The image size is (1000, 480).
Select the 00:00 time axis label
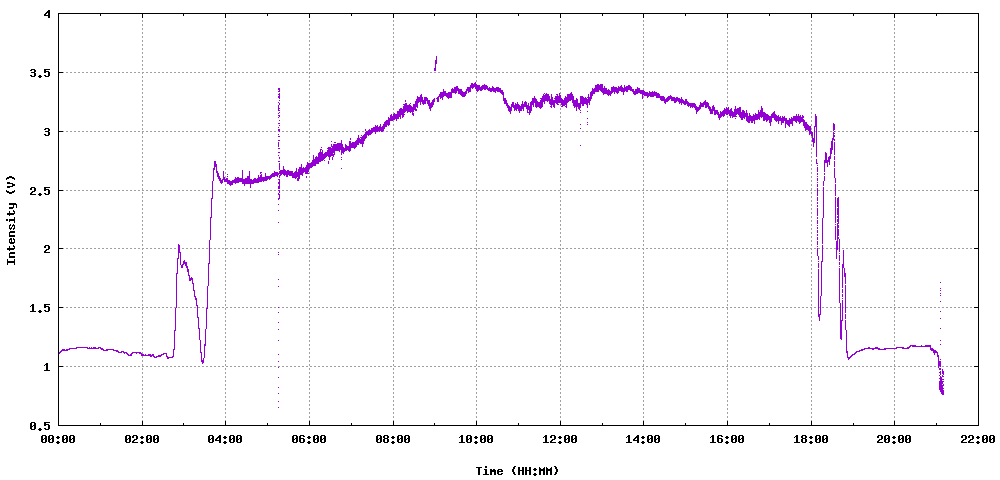coord(58,439)
